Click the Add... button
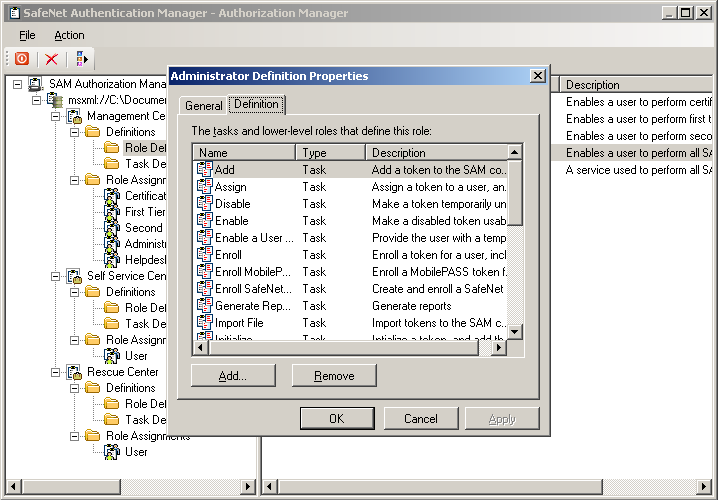The image size is (718, 500). pyautogui.click(x=233, y=375)
